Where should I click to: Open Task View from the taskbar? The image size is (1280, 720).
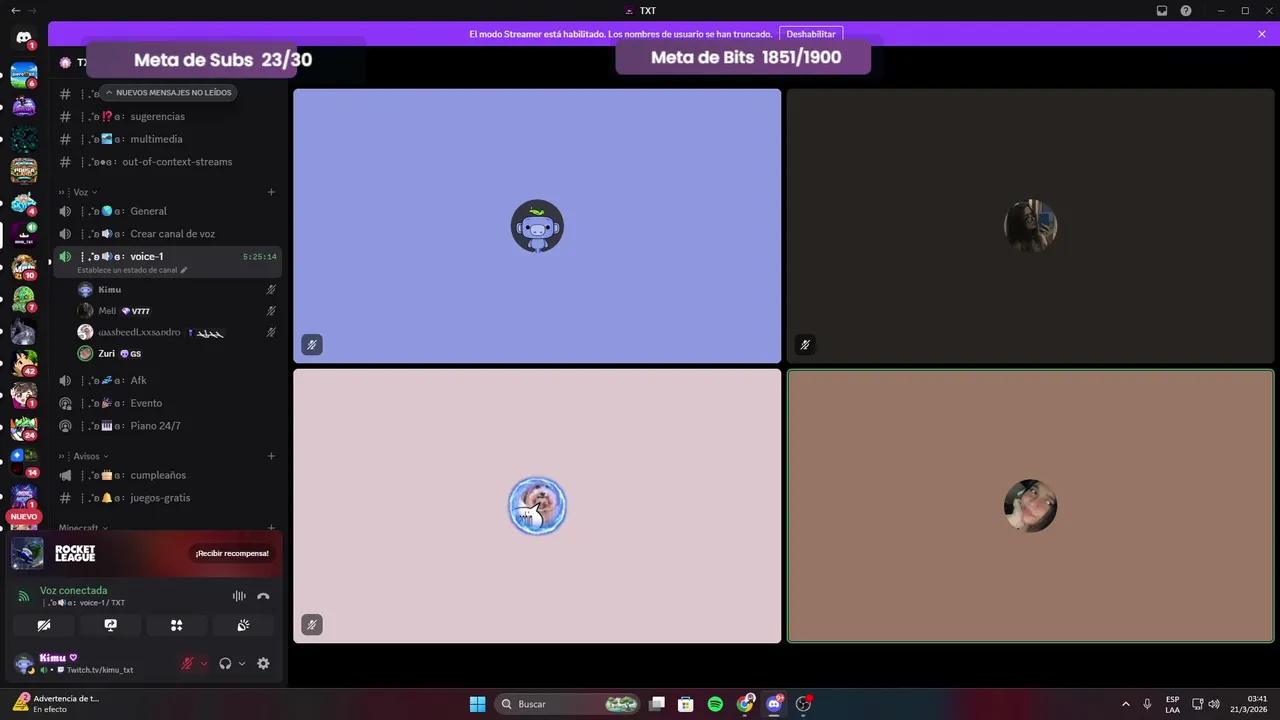[657, 704]
